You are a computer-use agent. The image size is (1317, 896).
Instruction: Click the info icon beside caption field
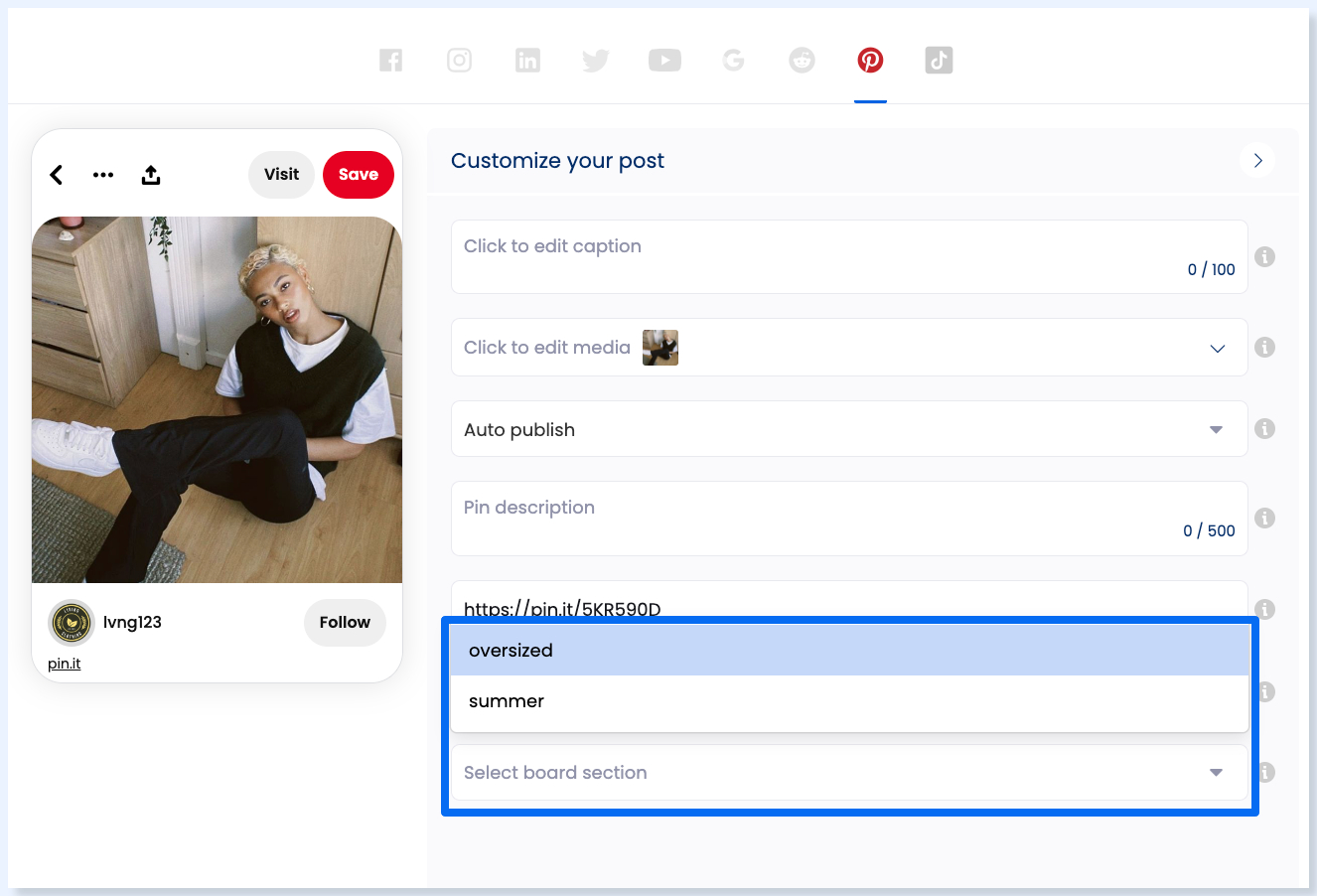point(1264,256)
